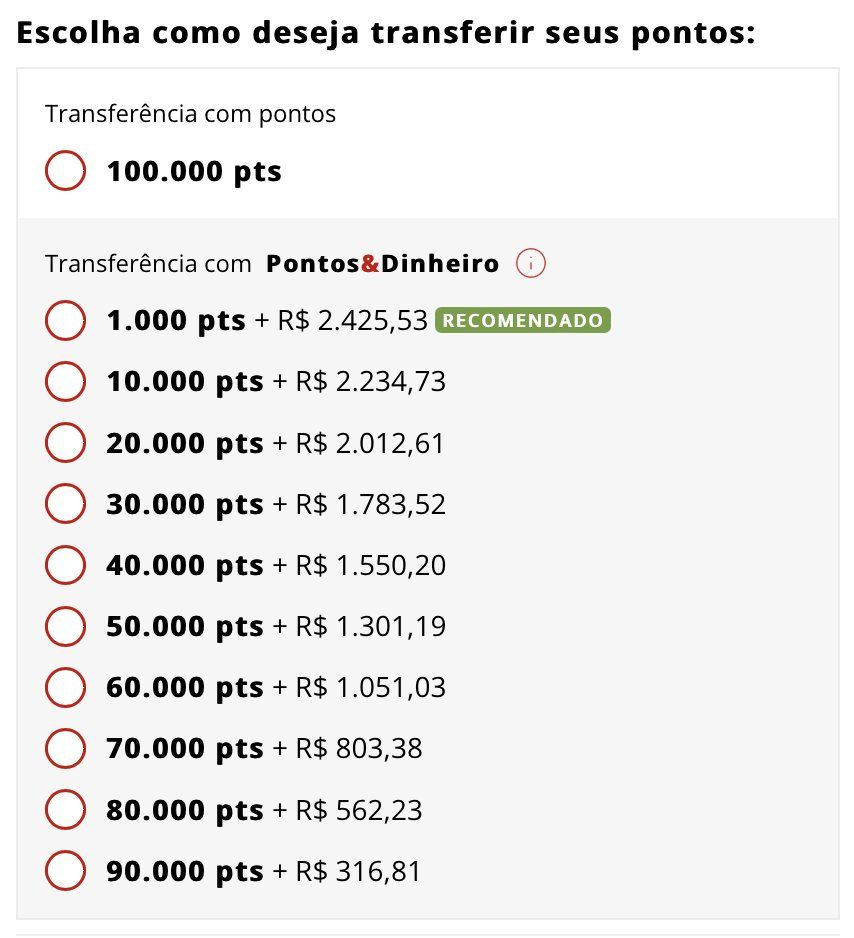Image resolution: width=854 pixels, height=938 pixels.
Task: Click the R$ 803,38 price text
Action: 359,749
